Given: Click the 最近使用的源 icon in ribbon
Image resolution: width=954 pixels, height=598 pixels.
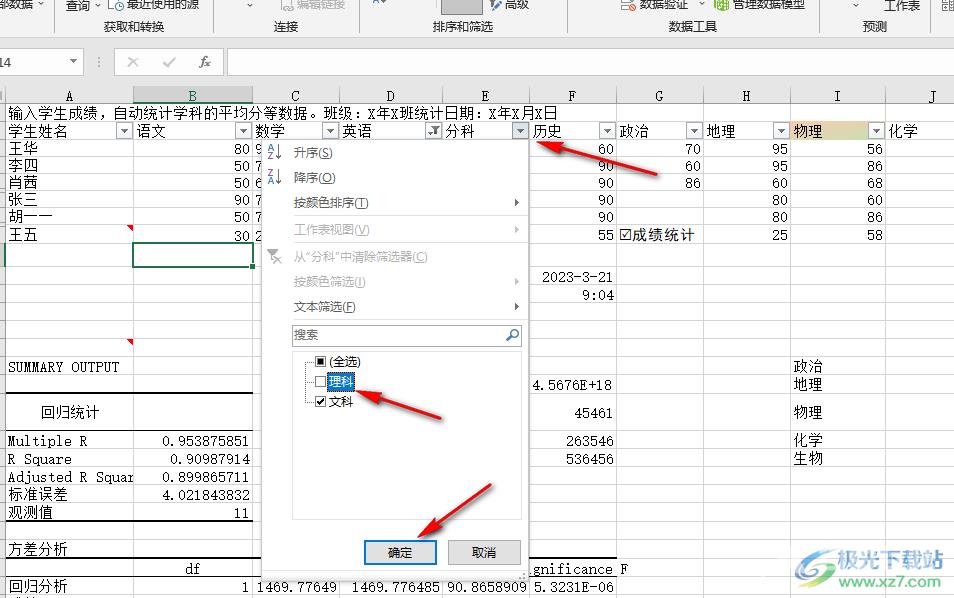Looking at the screenshot, I should pyautogui.click(x=116, y=5).
